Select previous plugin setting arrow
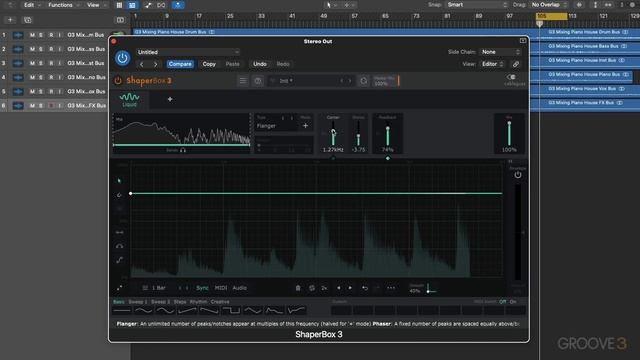The image size is (640, 360). tap(142, 64)
